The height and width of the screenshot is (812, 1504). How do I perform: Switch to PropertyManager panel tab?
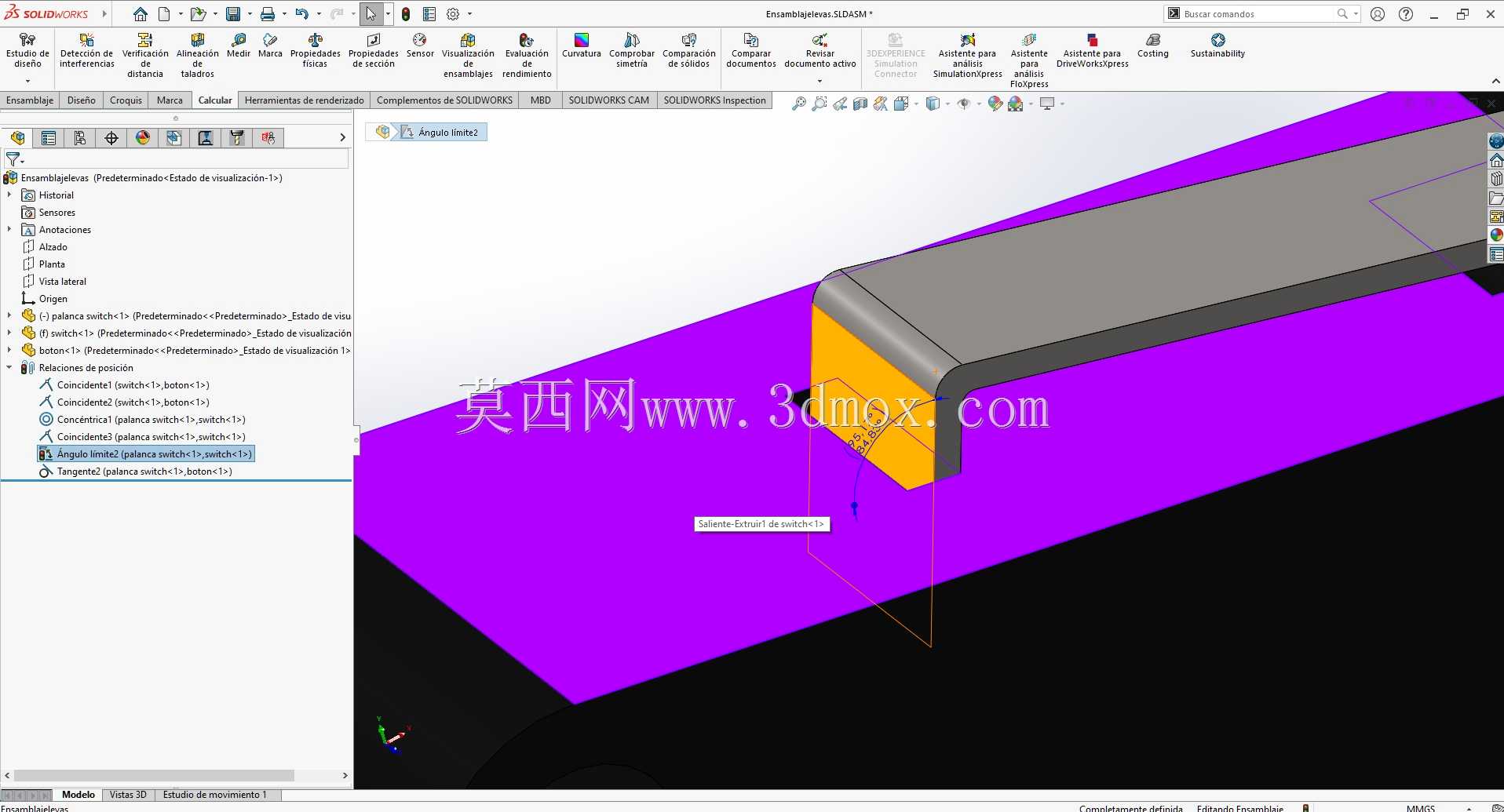click(x=49, y=138)
